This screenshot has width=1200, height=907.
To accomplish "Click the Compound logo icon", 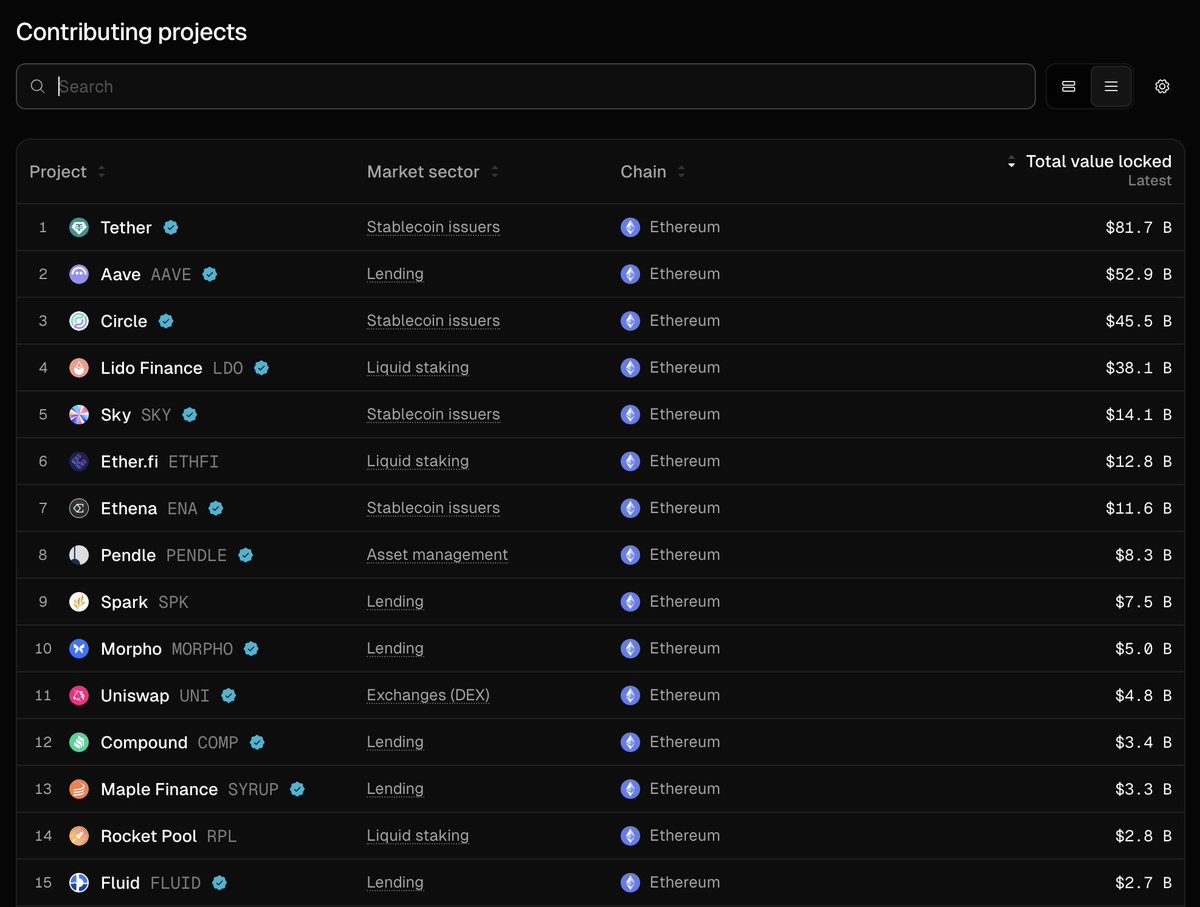I will [x=79, y=742].
